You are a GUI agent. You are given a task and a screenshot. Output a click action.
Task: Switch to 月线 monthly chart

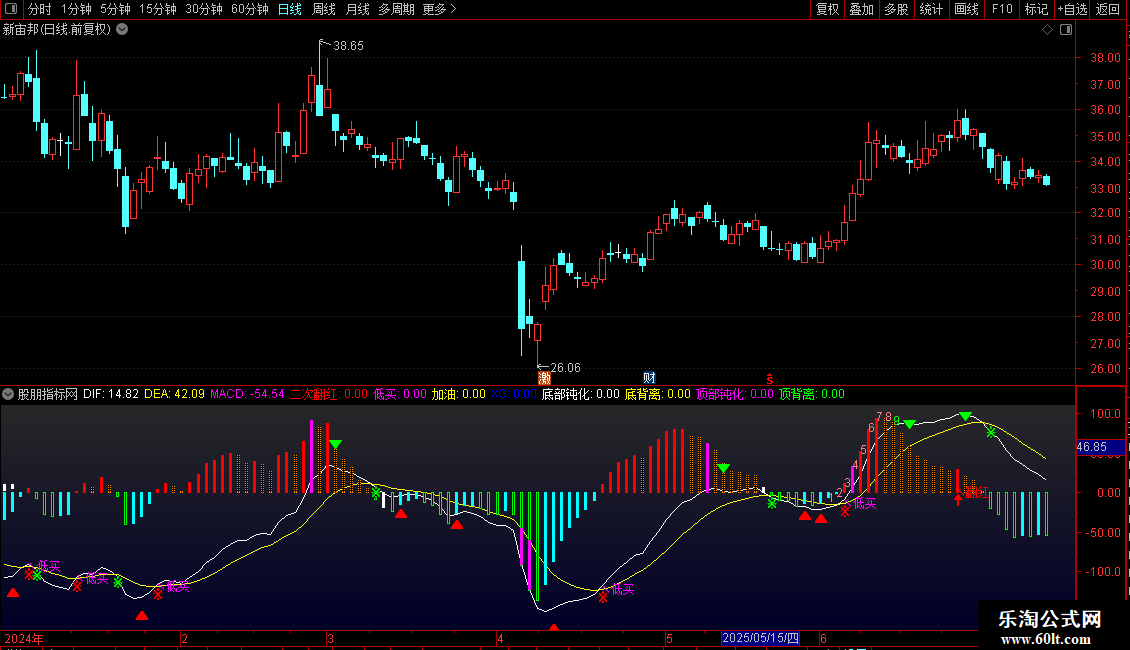click(x=357, y=9)
